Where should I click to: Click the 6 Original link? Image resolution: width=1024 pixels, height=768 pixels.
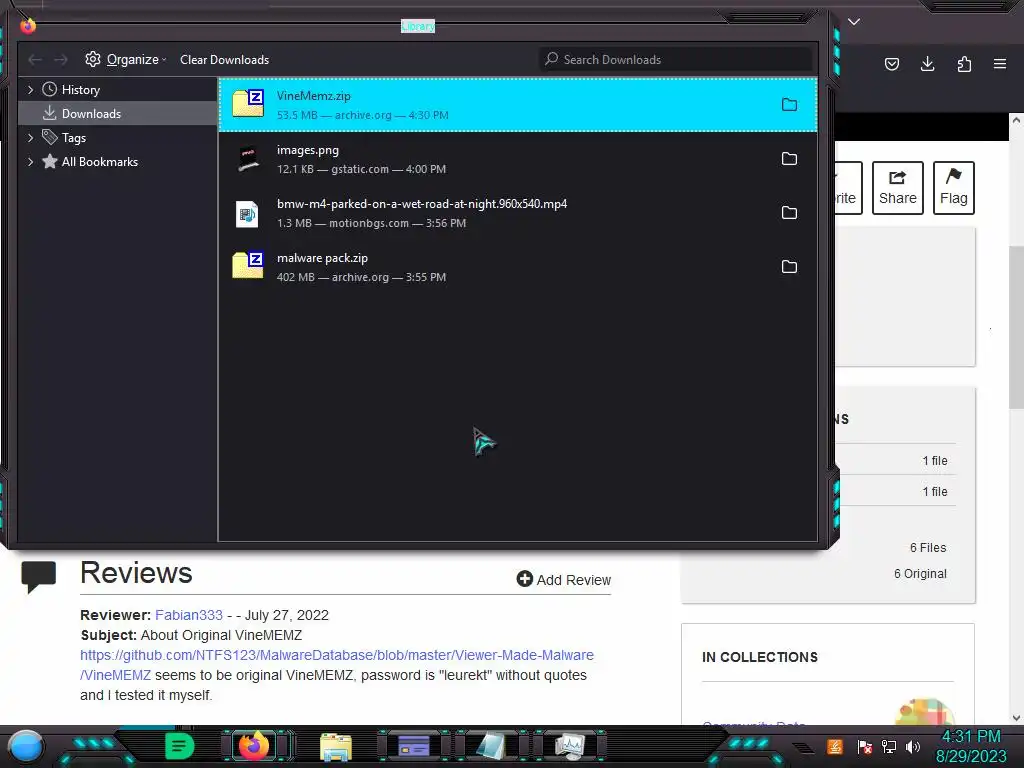(x=920, y=573)
